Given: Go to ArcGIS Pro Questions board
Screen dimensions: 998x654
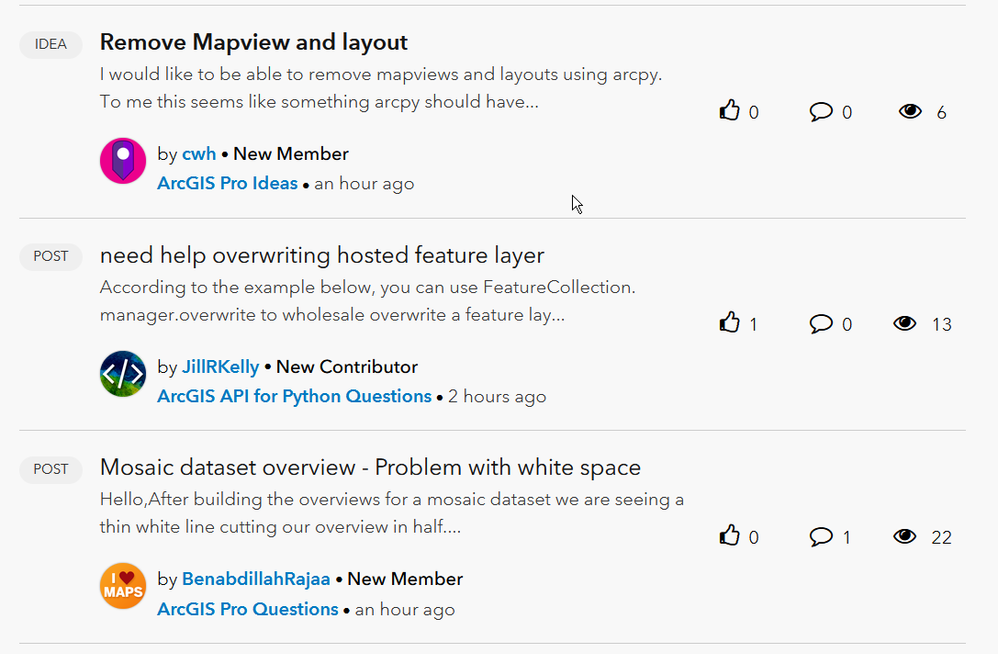Looking at the screenshot, I should point(248,609).
